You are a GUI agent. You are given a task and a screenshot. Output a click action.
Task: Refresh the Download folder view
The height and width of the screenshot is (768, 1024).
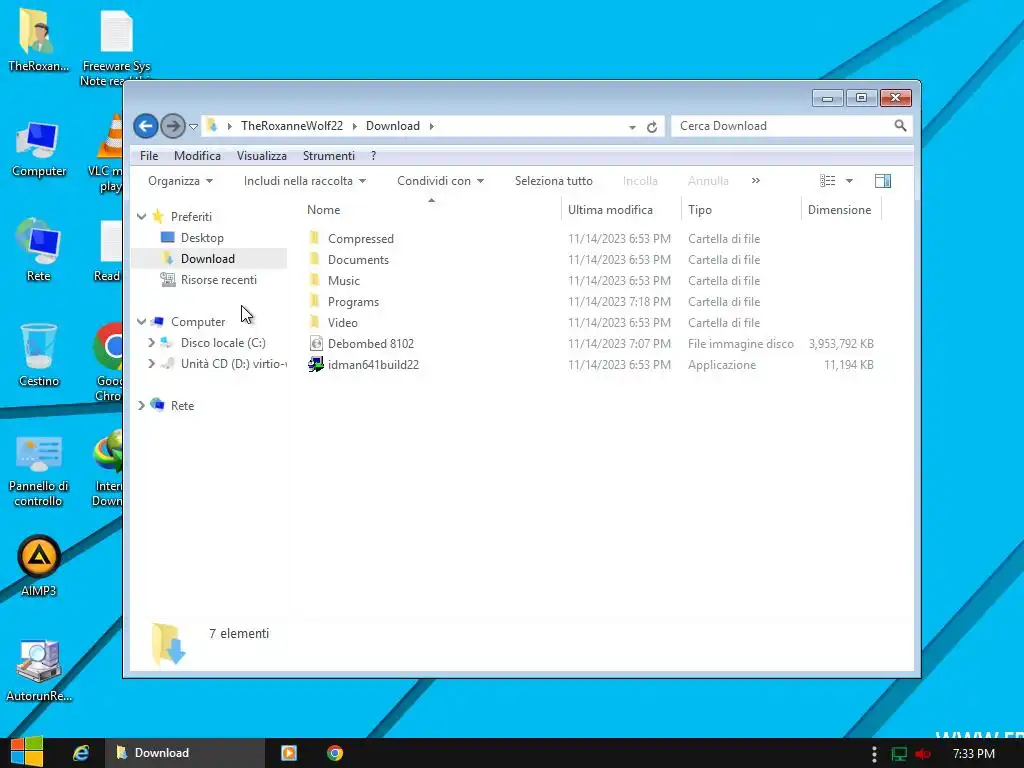(x=652, y=127)
